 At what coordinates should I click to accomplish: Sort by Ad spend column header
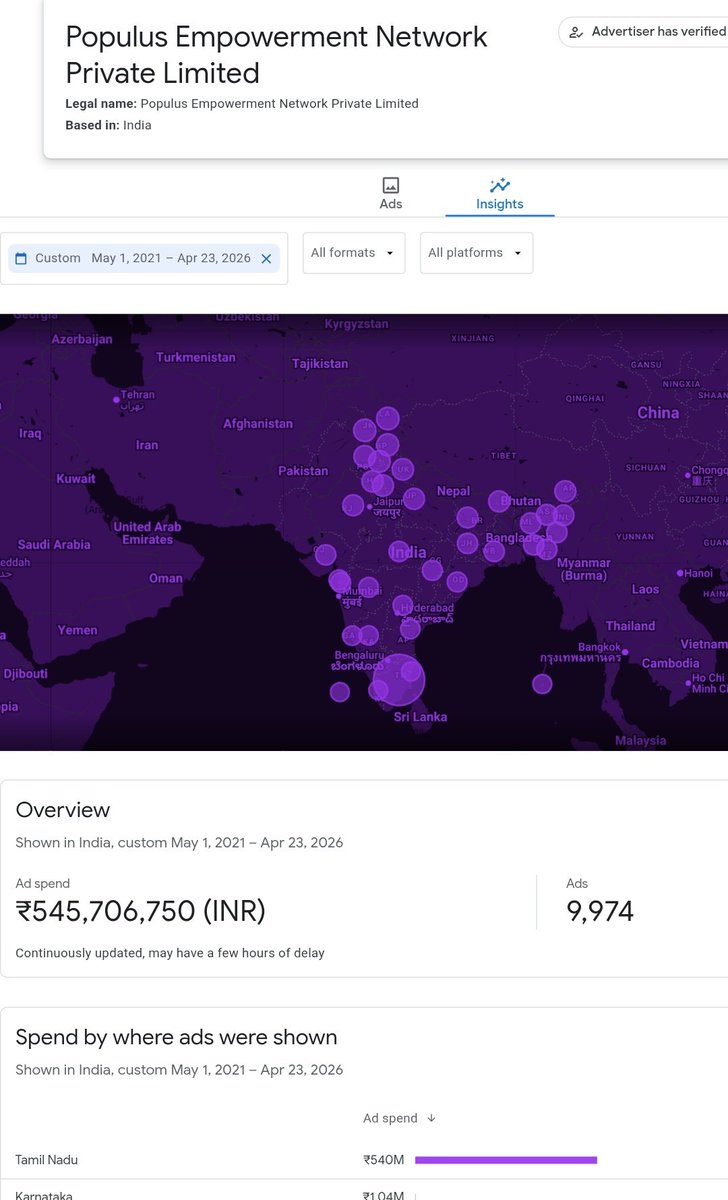(400, 1118)
